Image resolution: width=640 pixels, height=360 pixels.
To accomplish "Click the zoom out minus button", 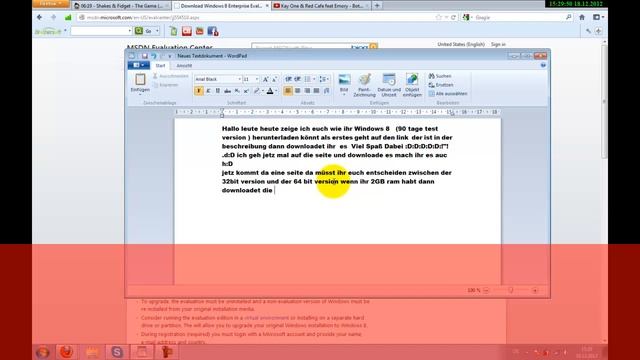I will click(486, 290).
